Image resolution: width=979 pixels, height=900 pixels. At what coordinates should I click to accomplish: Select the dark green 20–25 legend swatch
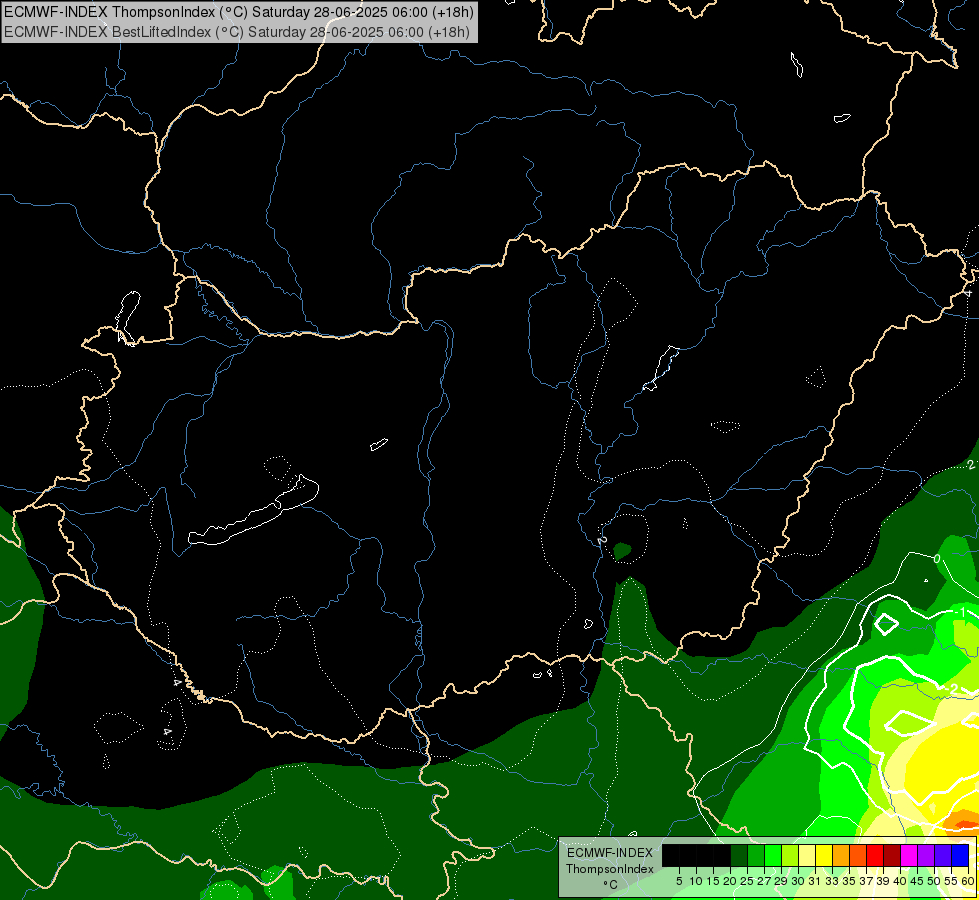[739, 856]
